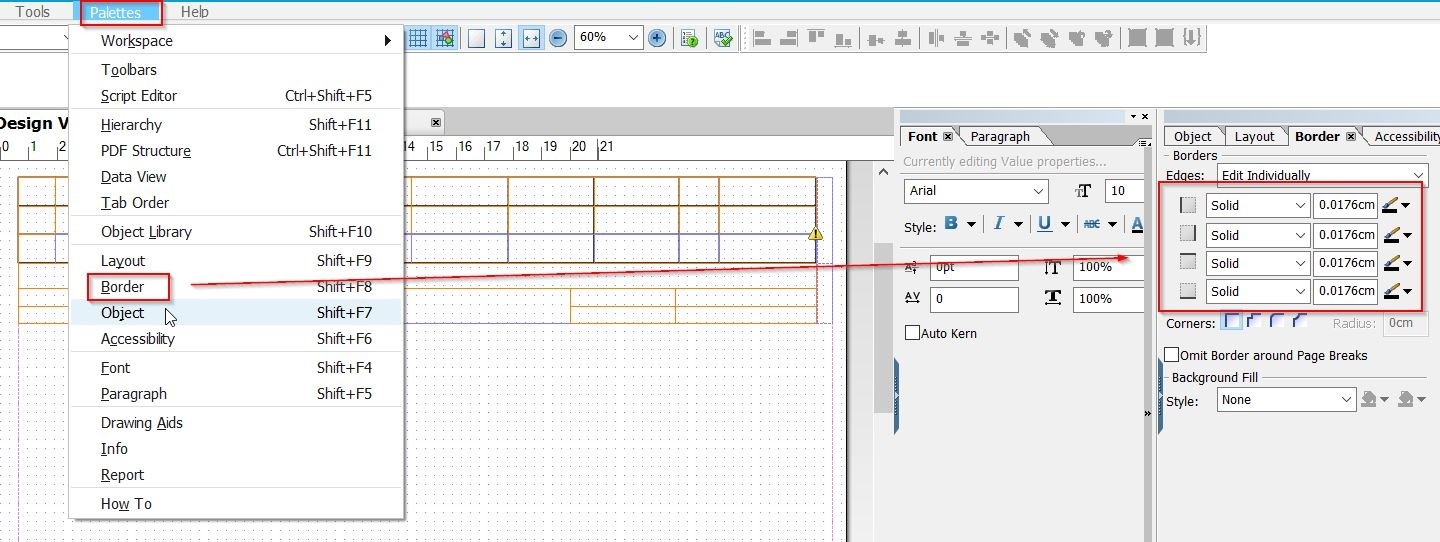
Task: Open the Help menu
Action: 195,12
